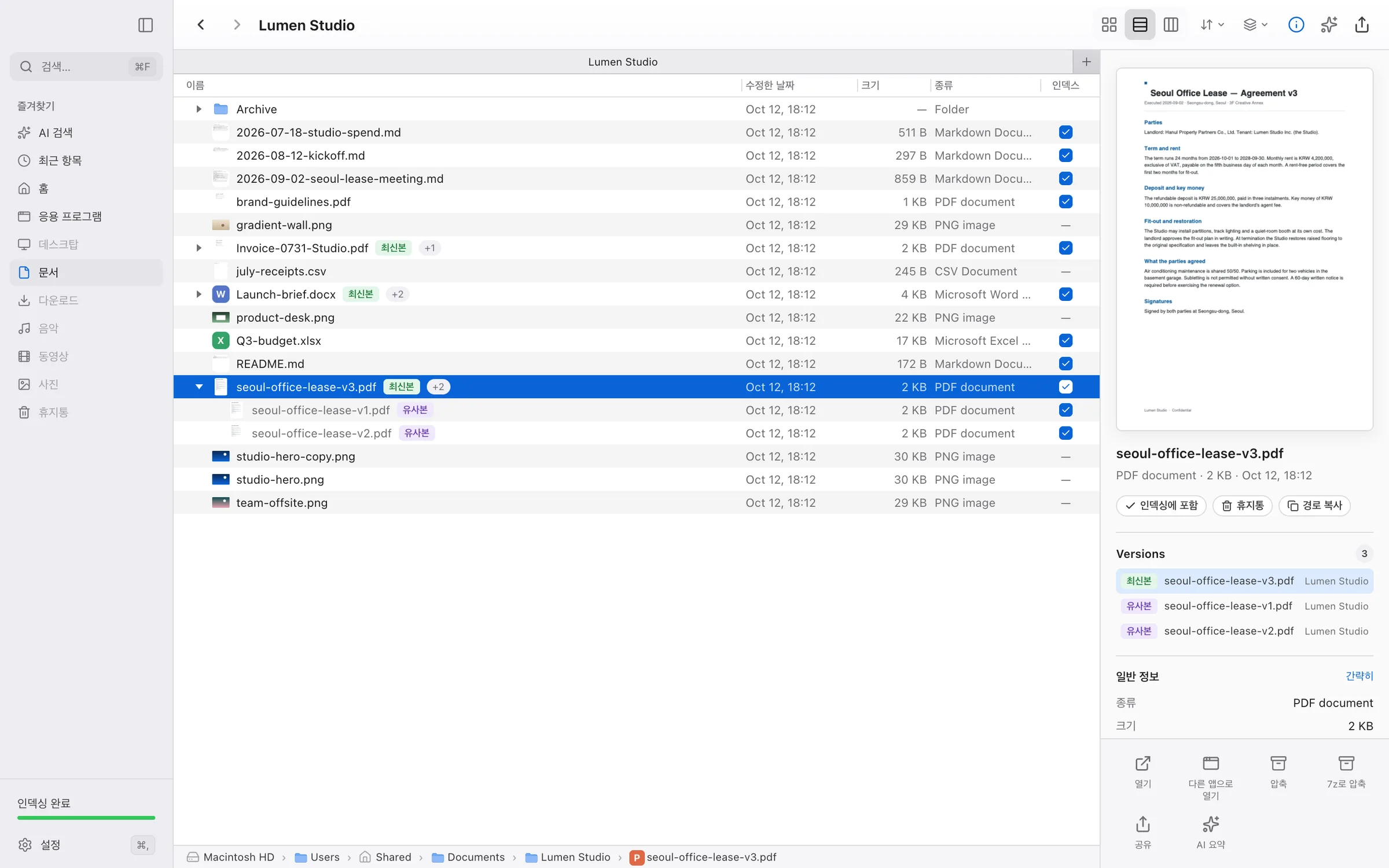Toggle index checkbox for README.md
Screen dimensions: 1389x868
1065,364
